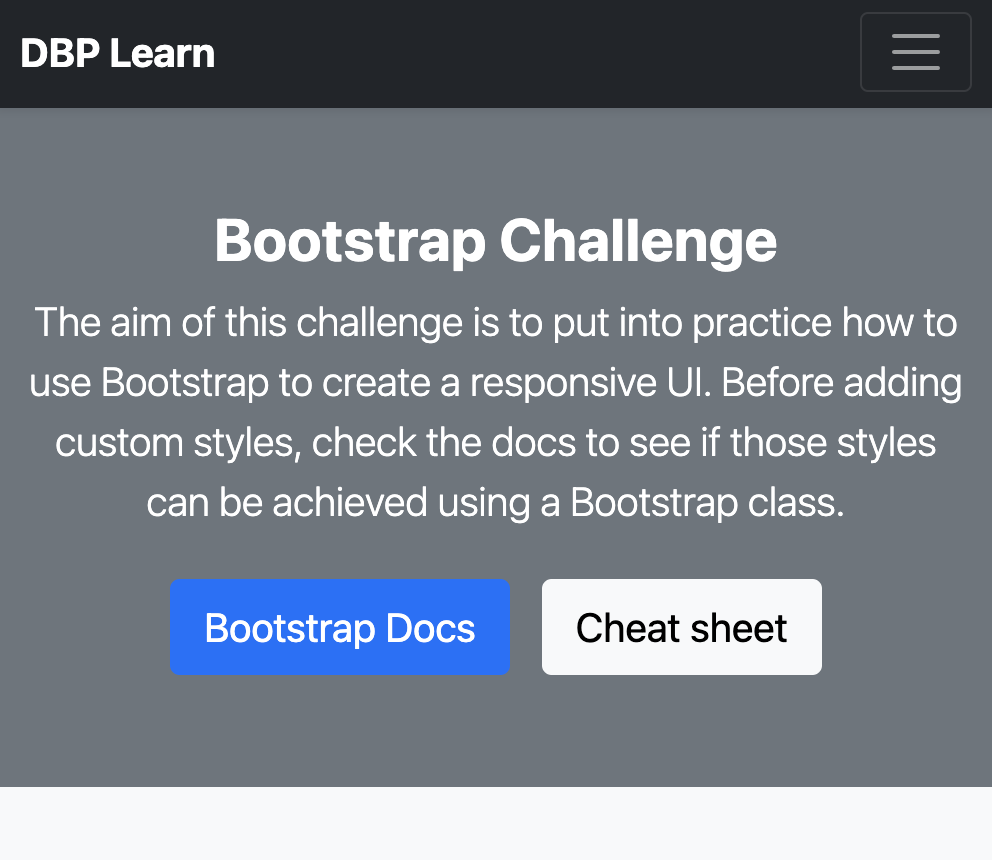Open the Bootstrap Docs button
Screen dimensions: 992x860
(340, 627)
